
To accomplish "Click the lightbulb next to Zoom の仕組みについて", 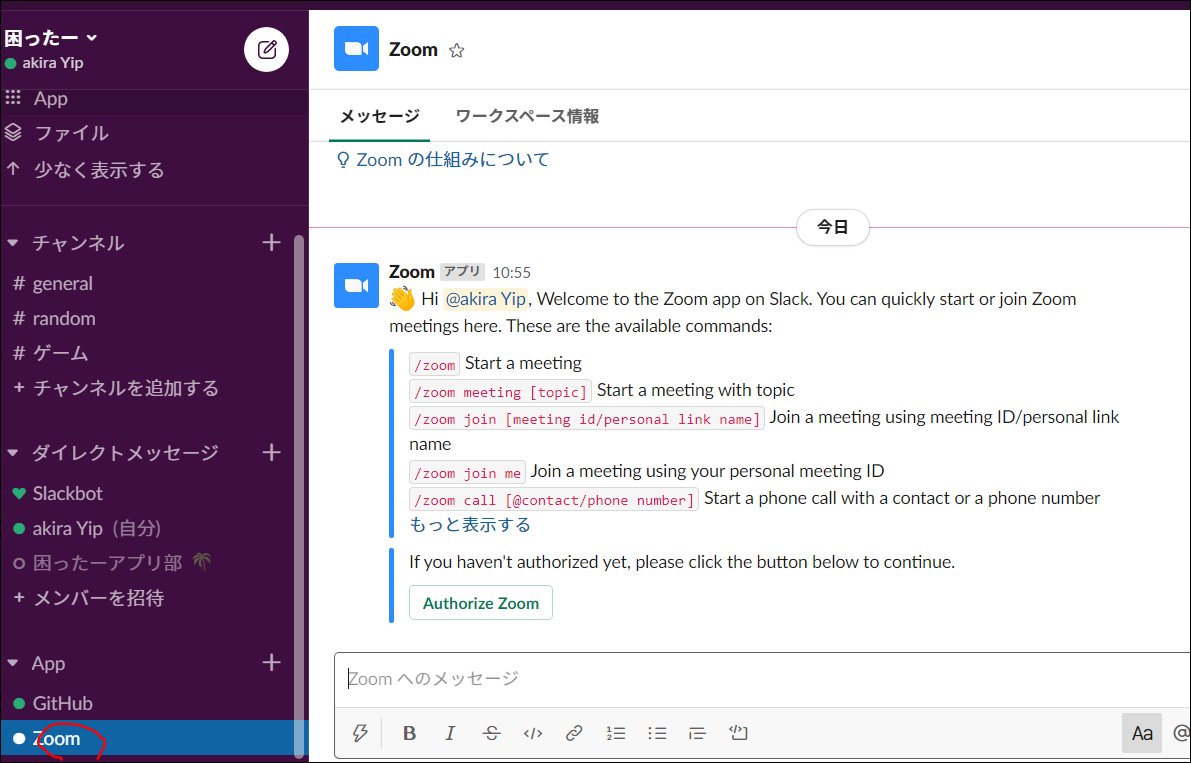I will pos(343,159).
